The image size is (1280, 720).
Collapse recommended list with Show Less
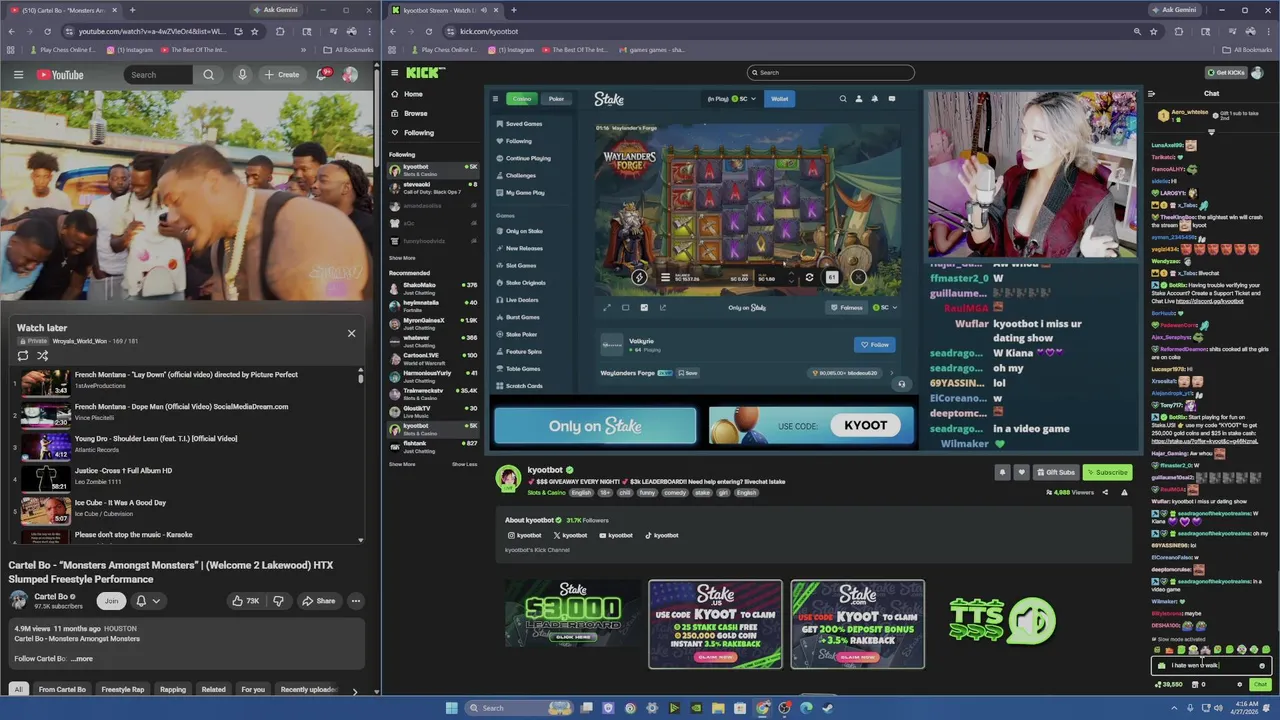tap(464, 464)
